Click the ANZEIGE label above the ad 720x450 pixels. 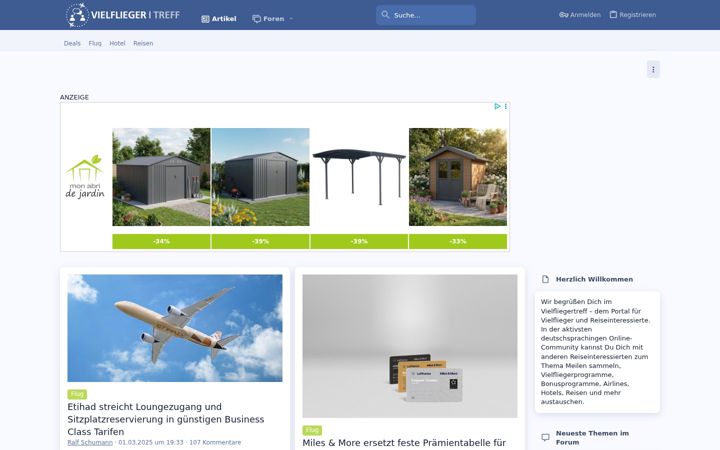[74, 97]
